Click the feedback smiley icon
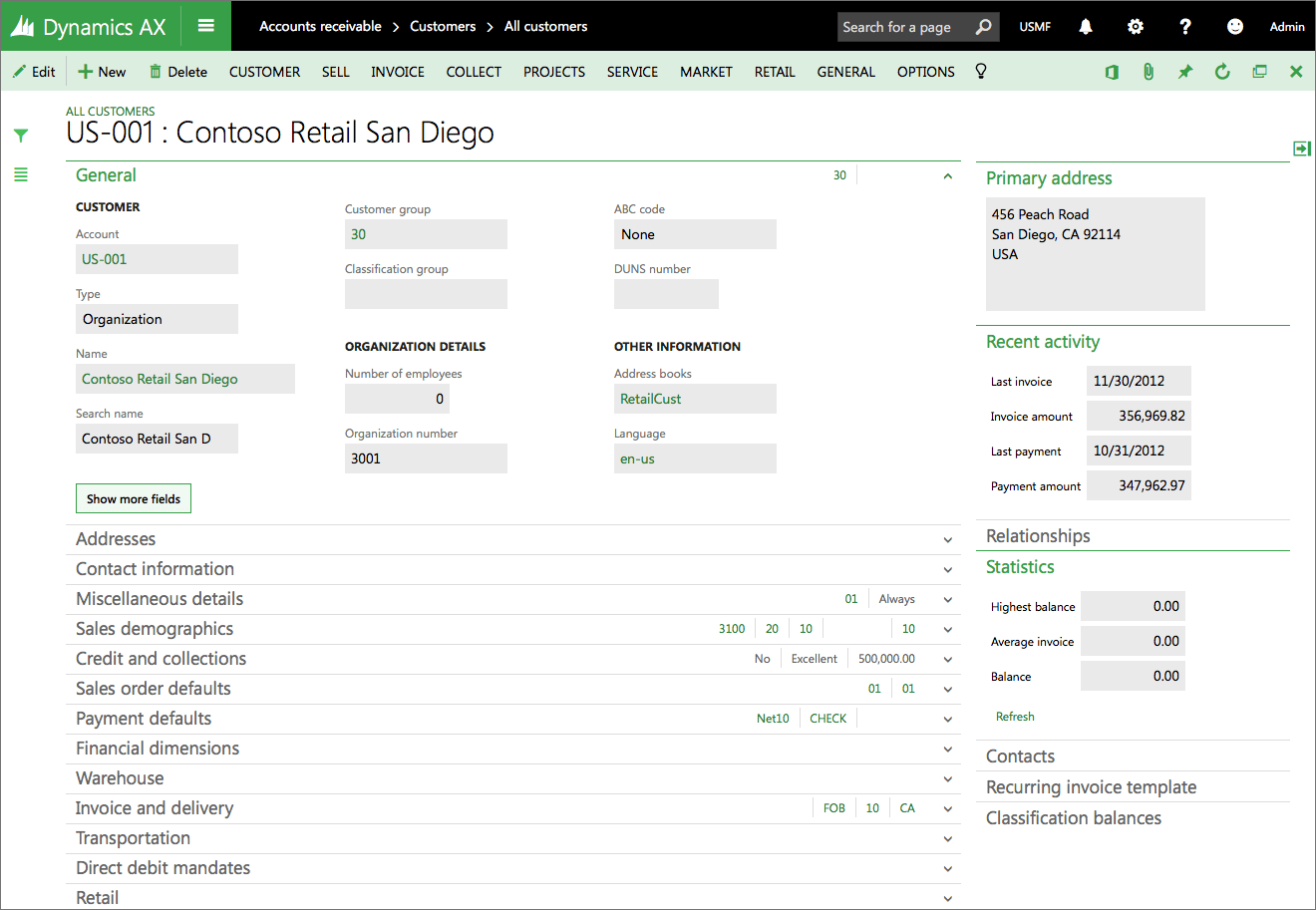This screenshot has height=910, width=1316. [x=1235, y=27]
